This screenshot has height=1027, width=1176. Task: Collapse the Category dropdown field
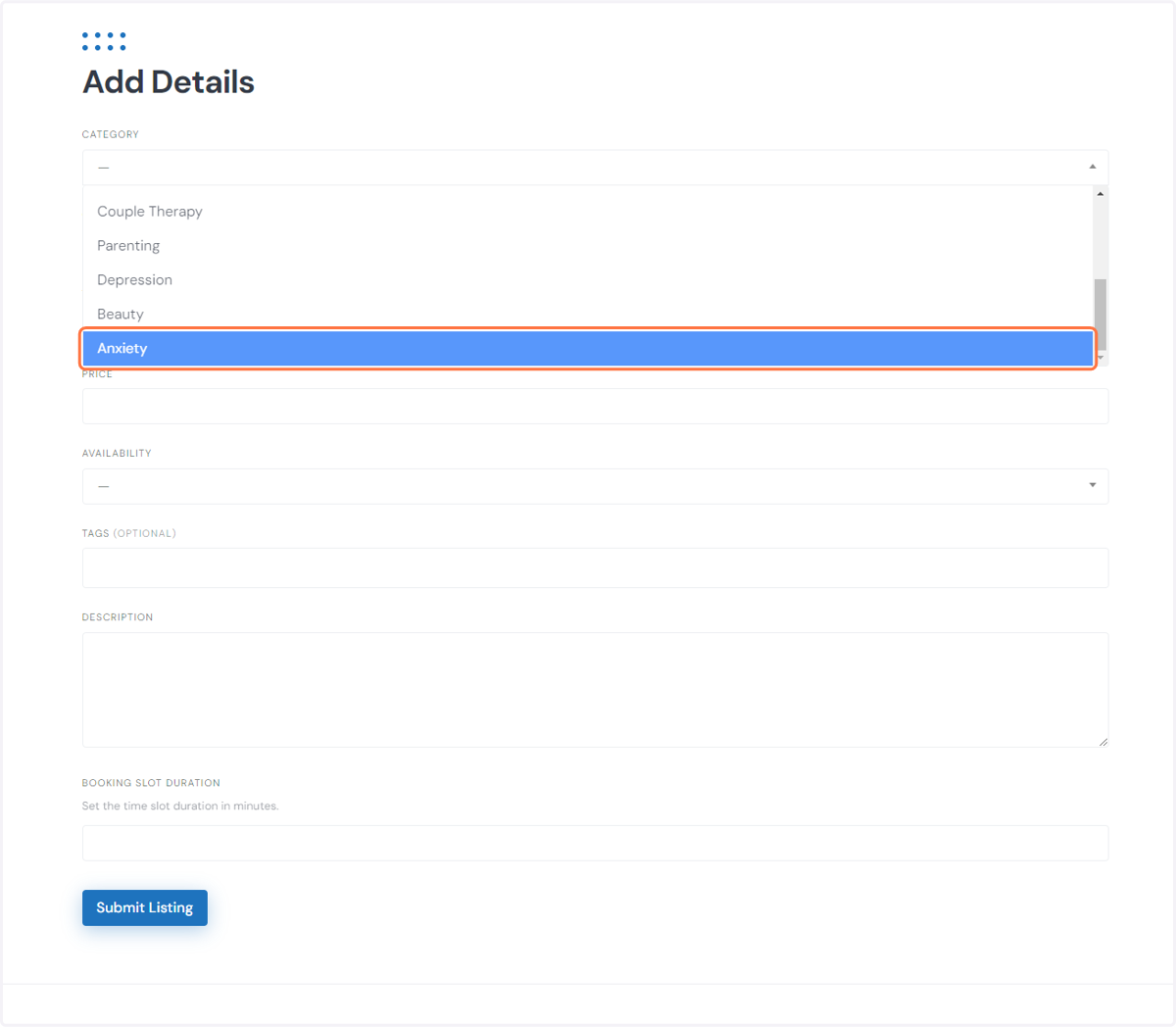point(595,168)
